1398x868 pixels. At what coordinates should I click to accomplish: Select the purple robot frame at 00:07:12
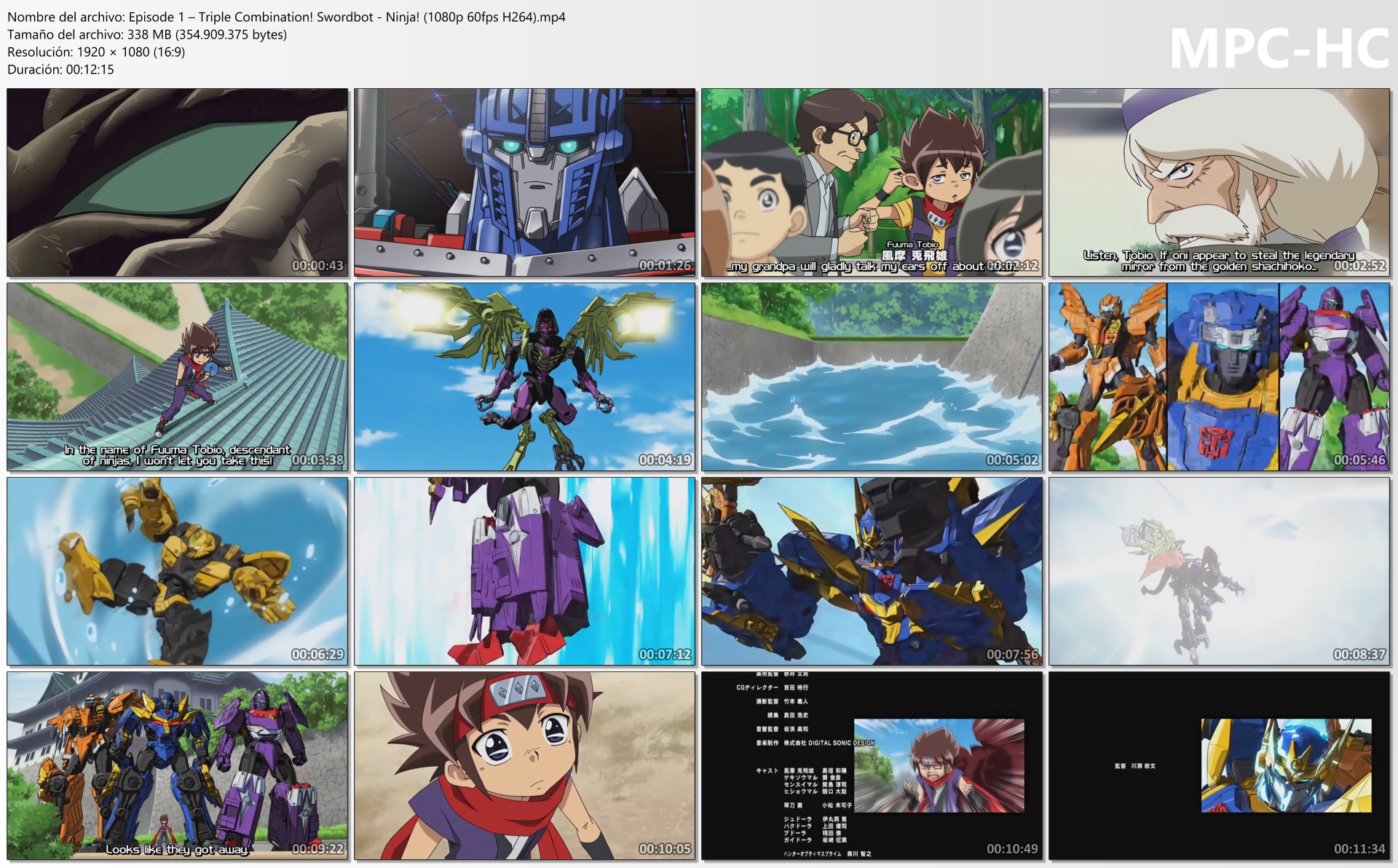pos(525,572)
